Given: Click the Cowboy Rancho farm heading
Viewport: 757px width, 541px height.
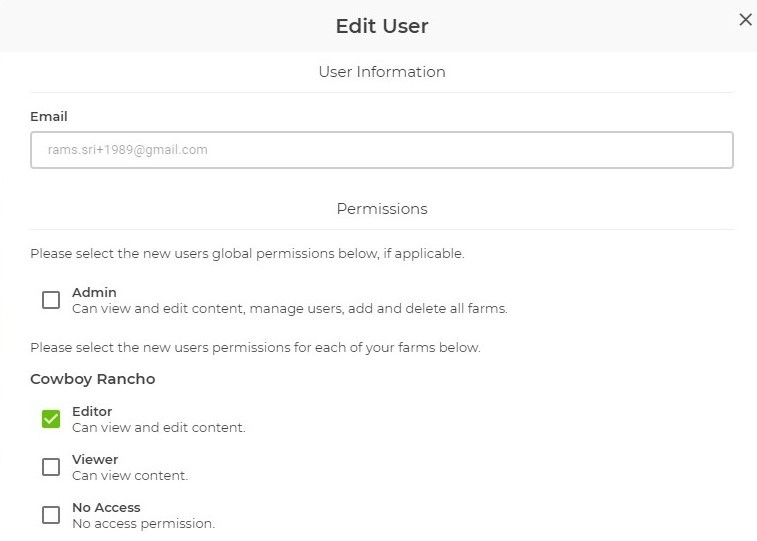Looking at the screenshot, I should click(x=93, y=379).
